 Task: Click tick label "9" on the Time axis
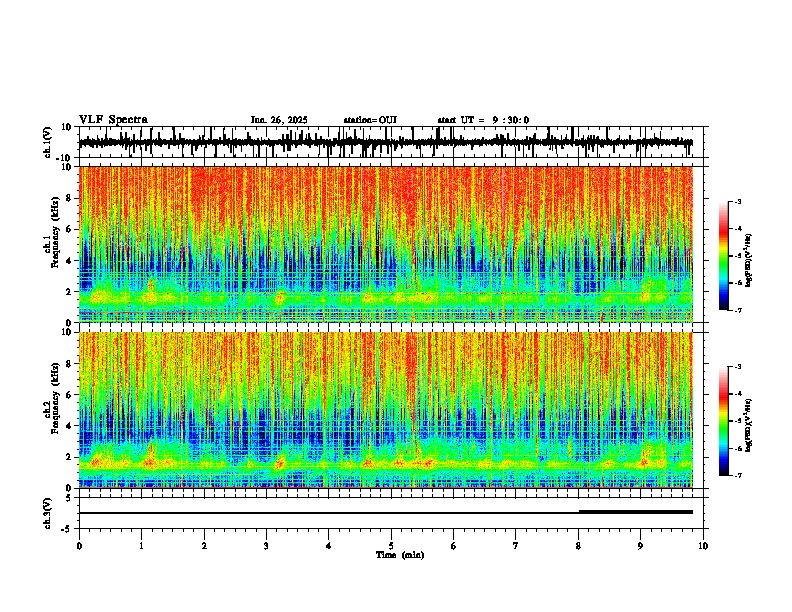pyautogui.click(x=640, y=546)
